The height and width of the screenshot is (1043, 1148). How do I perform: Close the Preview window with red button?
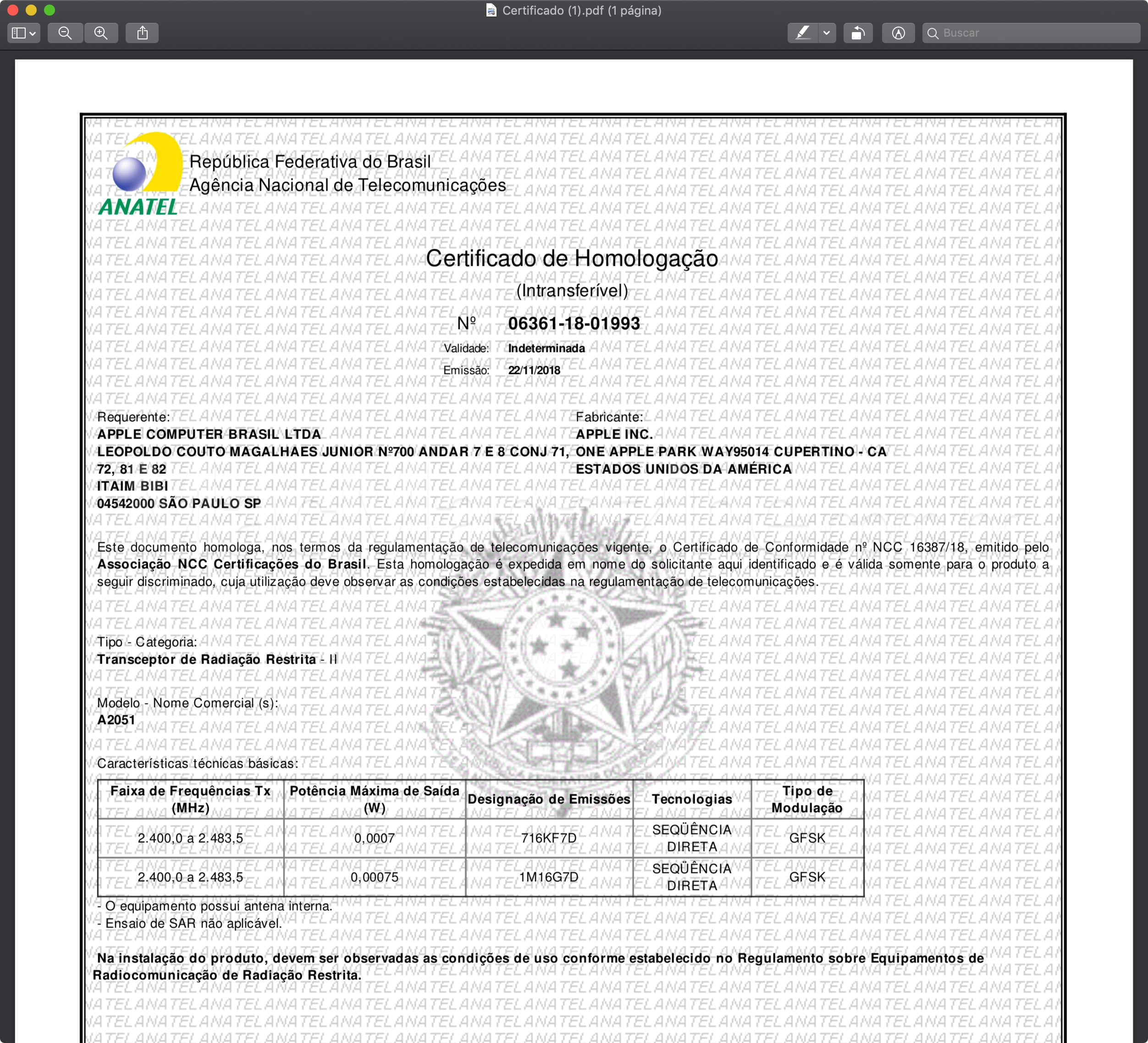coord(13,10)
